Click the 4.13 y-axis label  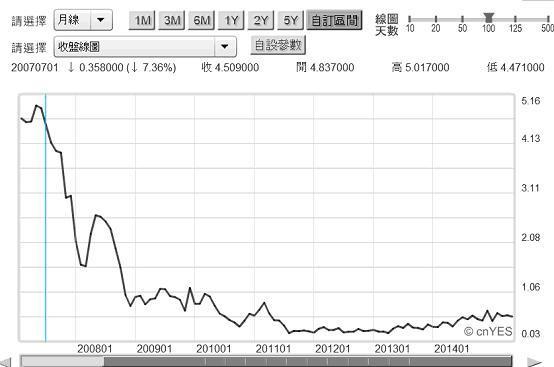531,138
